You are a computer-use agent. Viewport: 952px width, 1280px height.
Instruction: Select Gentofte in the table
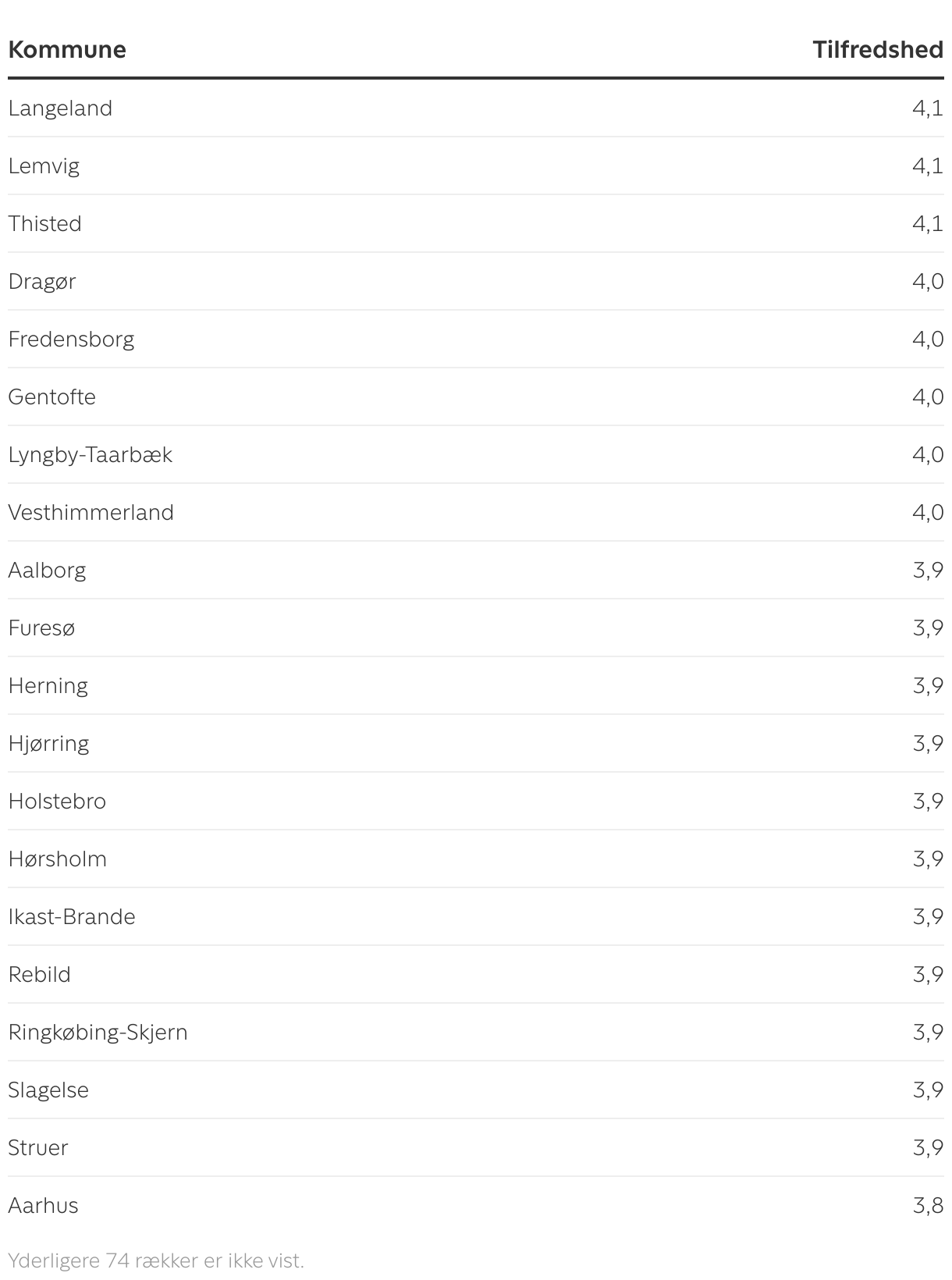52,396
